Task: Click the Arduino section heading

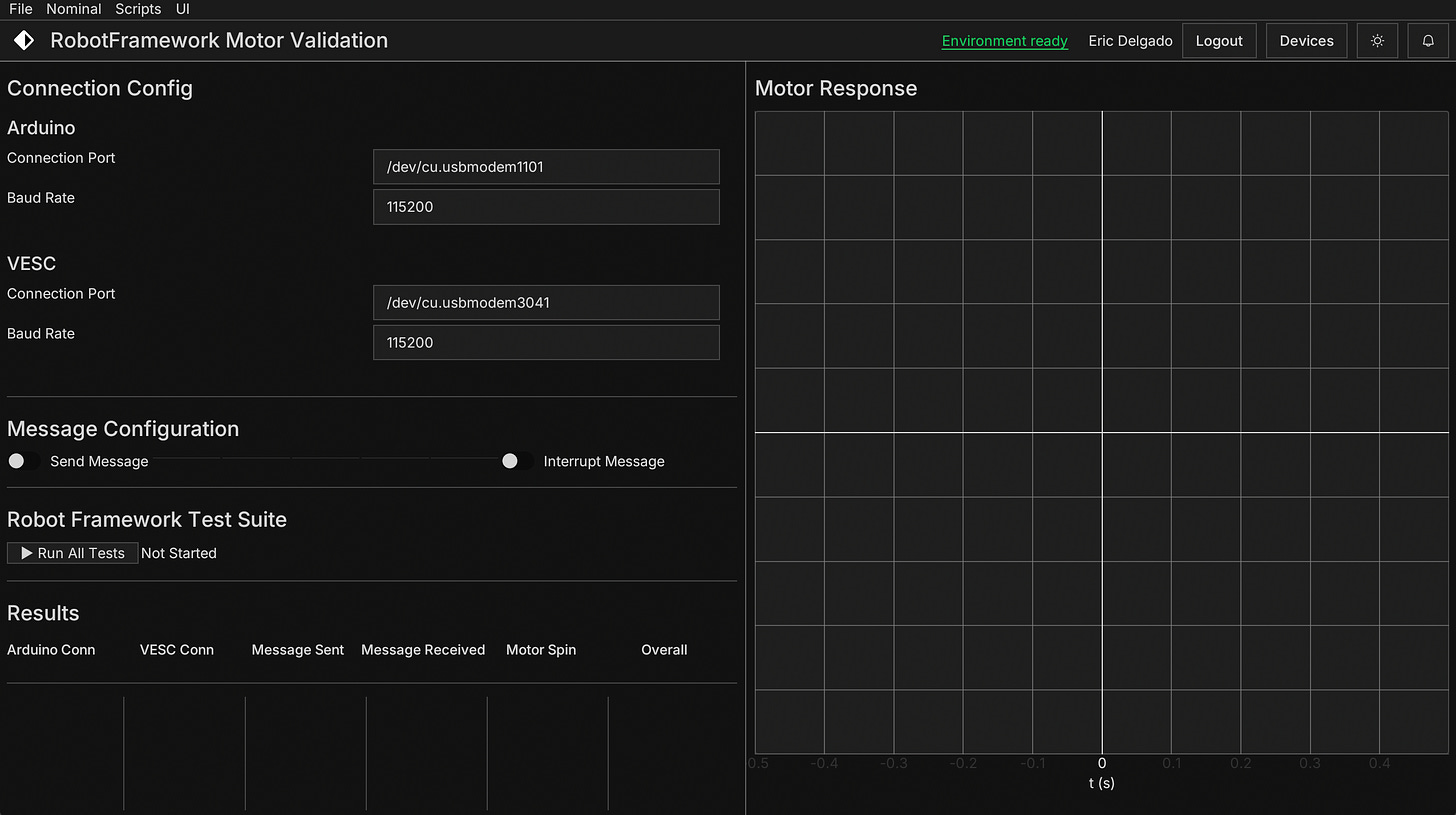Action: 41,128
